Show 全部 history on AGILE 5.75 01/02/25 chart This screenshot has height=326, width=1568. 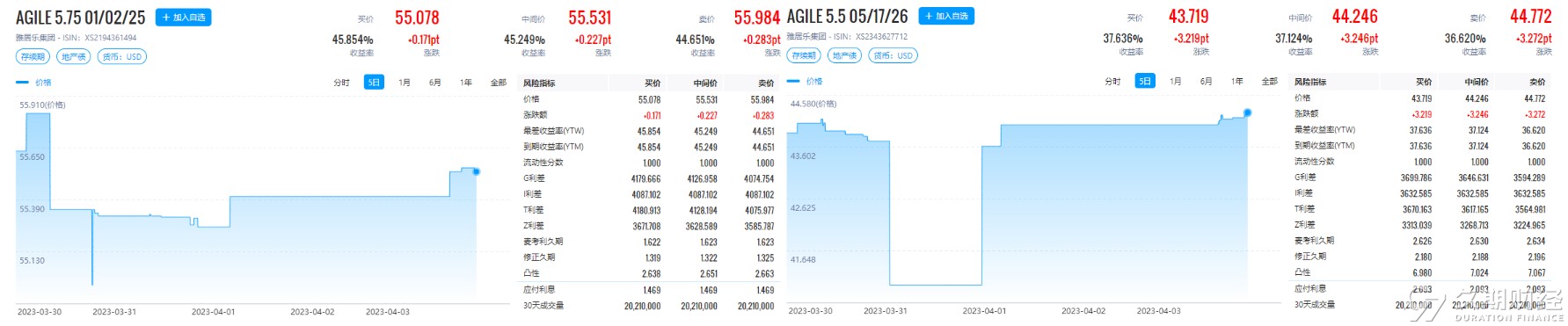coord(499,83)
